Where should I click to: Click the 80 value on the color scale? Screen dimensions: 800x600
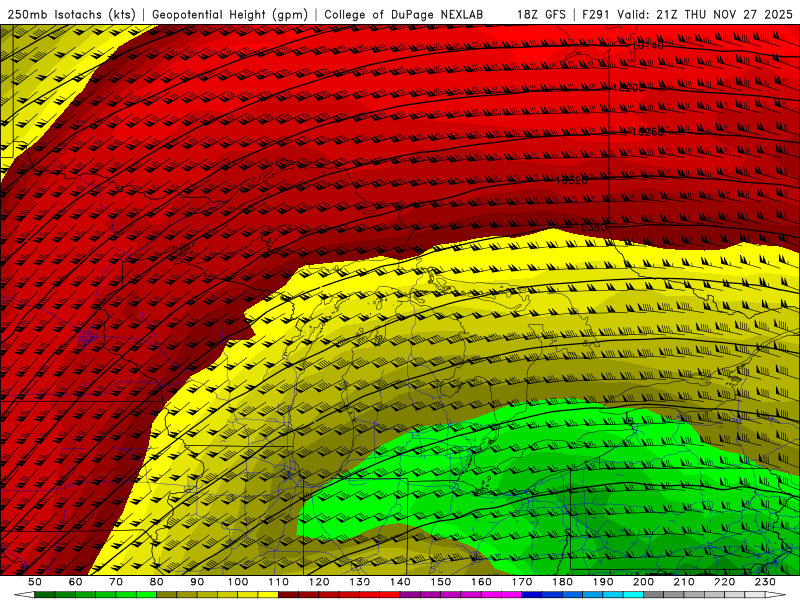157,582
